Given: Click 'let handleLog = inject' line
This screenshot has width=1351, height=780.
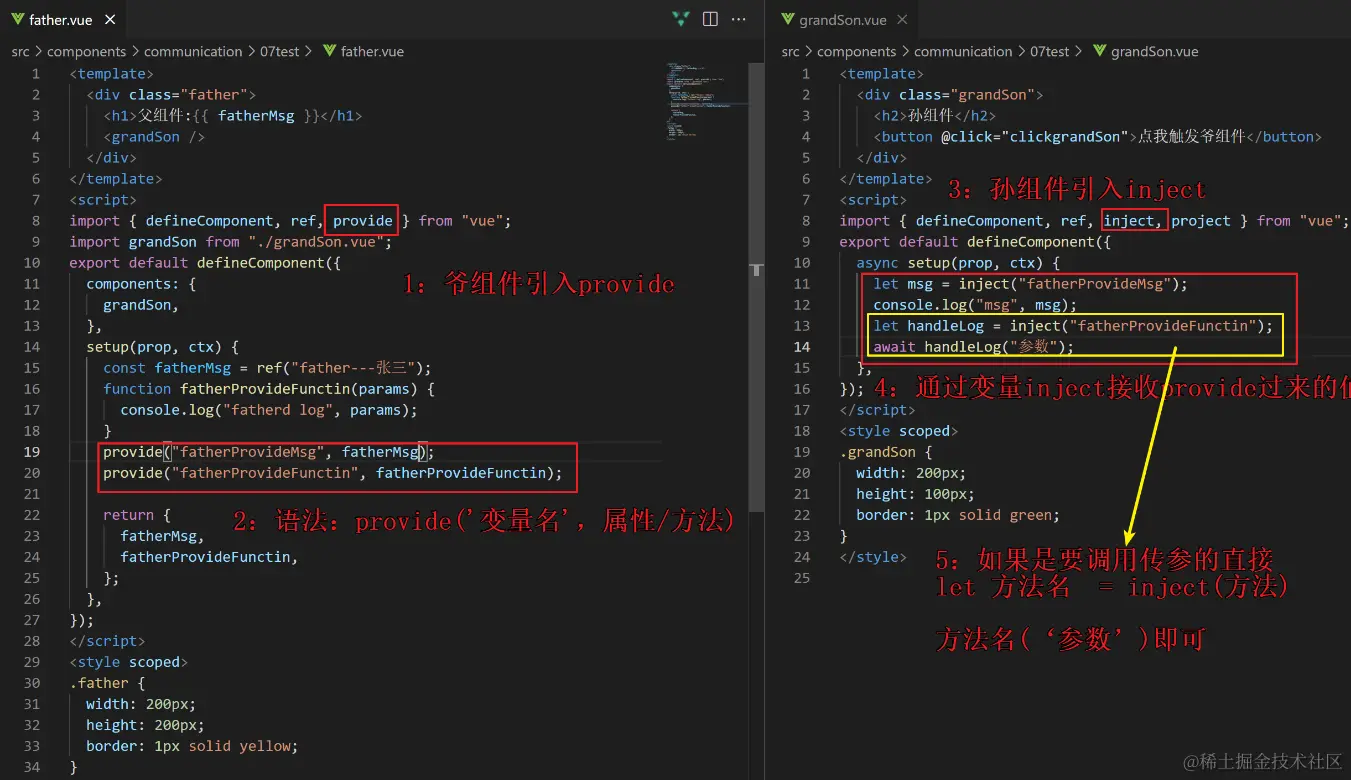Looking at the screenshot, I should (1073, 326).
